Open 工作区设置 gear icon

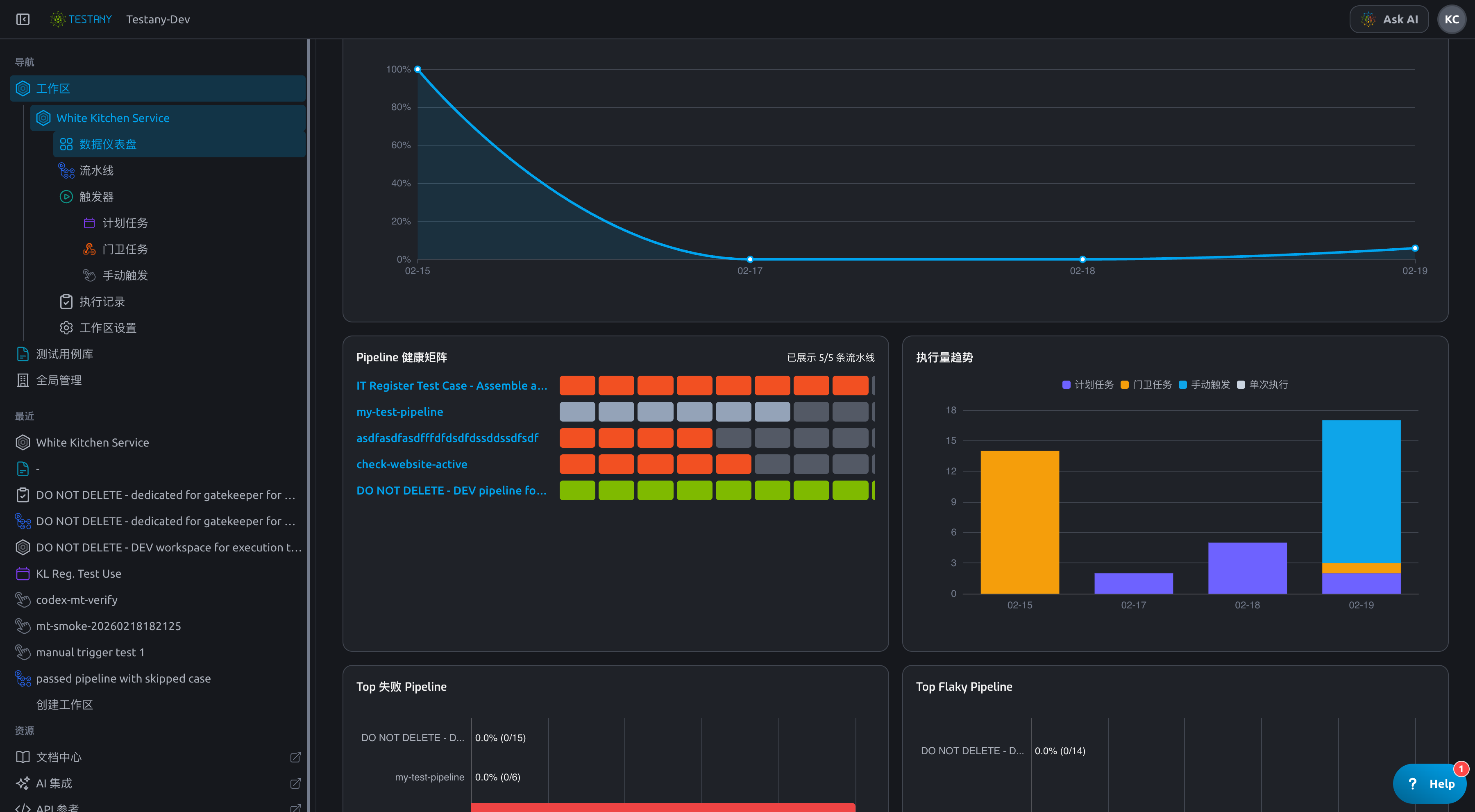point(66,328)
